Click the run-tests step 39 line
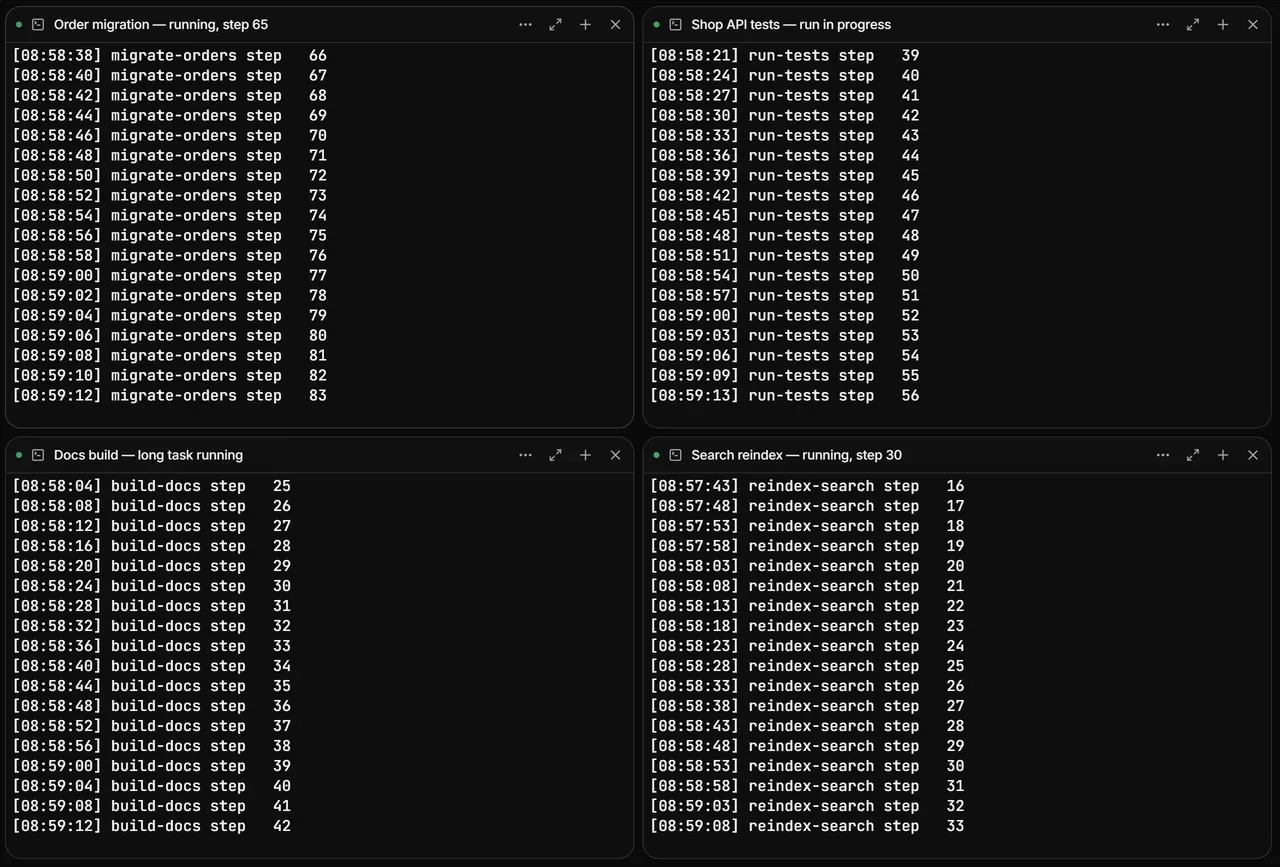This screenshot has width=1280, height=867. coord(785,56)
